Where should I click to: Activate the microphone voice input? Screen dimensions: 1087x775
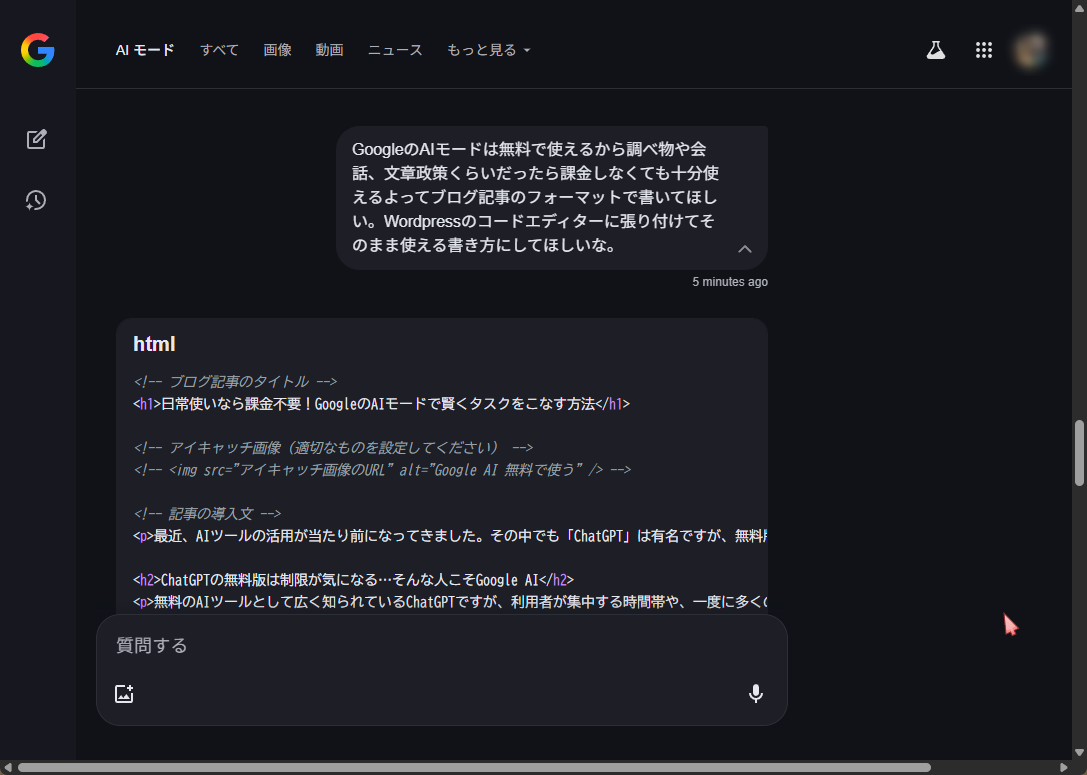(x=756, y=694)
